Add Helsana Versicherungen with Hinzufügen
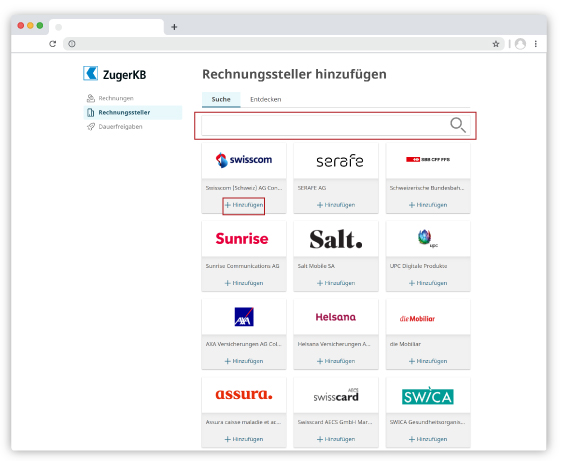Image resolution: width=574 pixels, height=461 pixels. pos(336,361)
